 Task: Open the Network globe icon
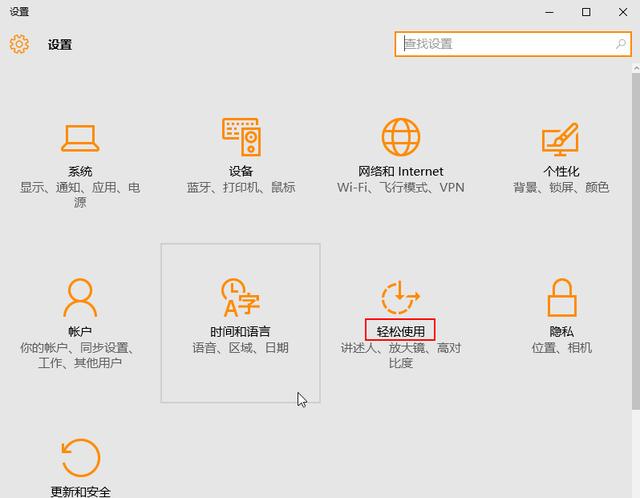pos(401,137)
